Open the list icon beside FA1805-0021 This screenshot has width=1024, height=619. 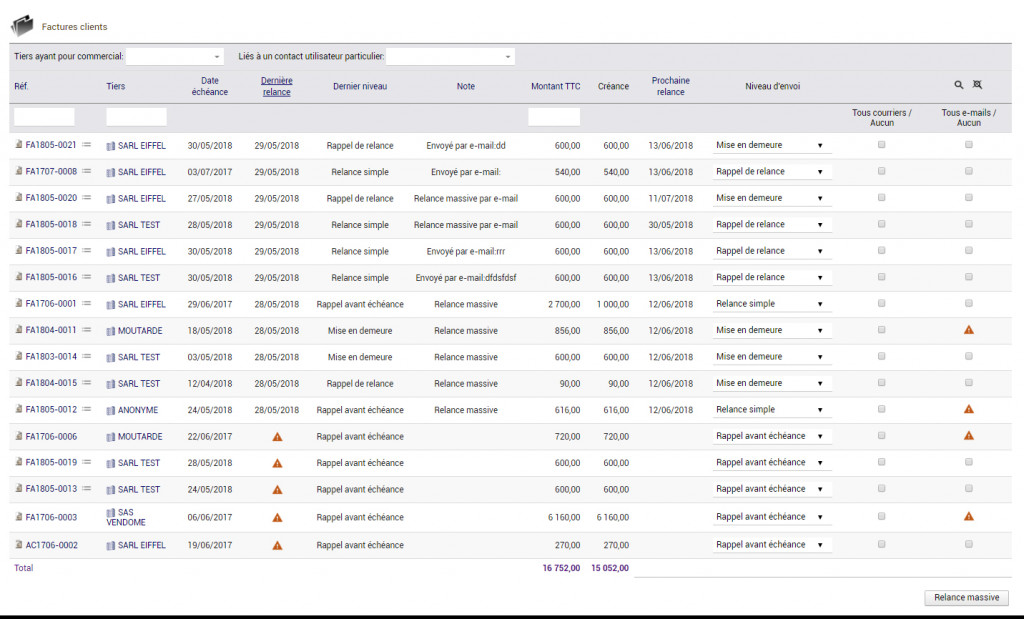(x=87, y=145)
